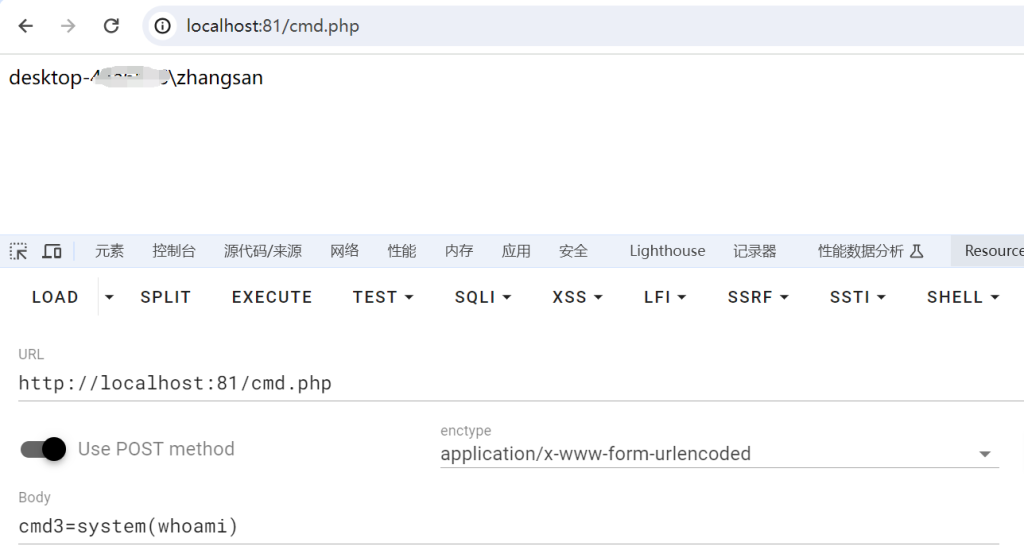Activate the DevTools inspect element picker icon
The height and width of the screenshot is (546, 1024).
point(18,251)
